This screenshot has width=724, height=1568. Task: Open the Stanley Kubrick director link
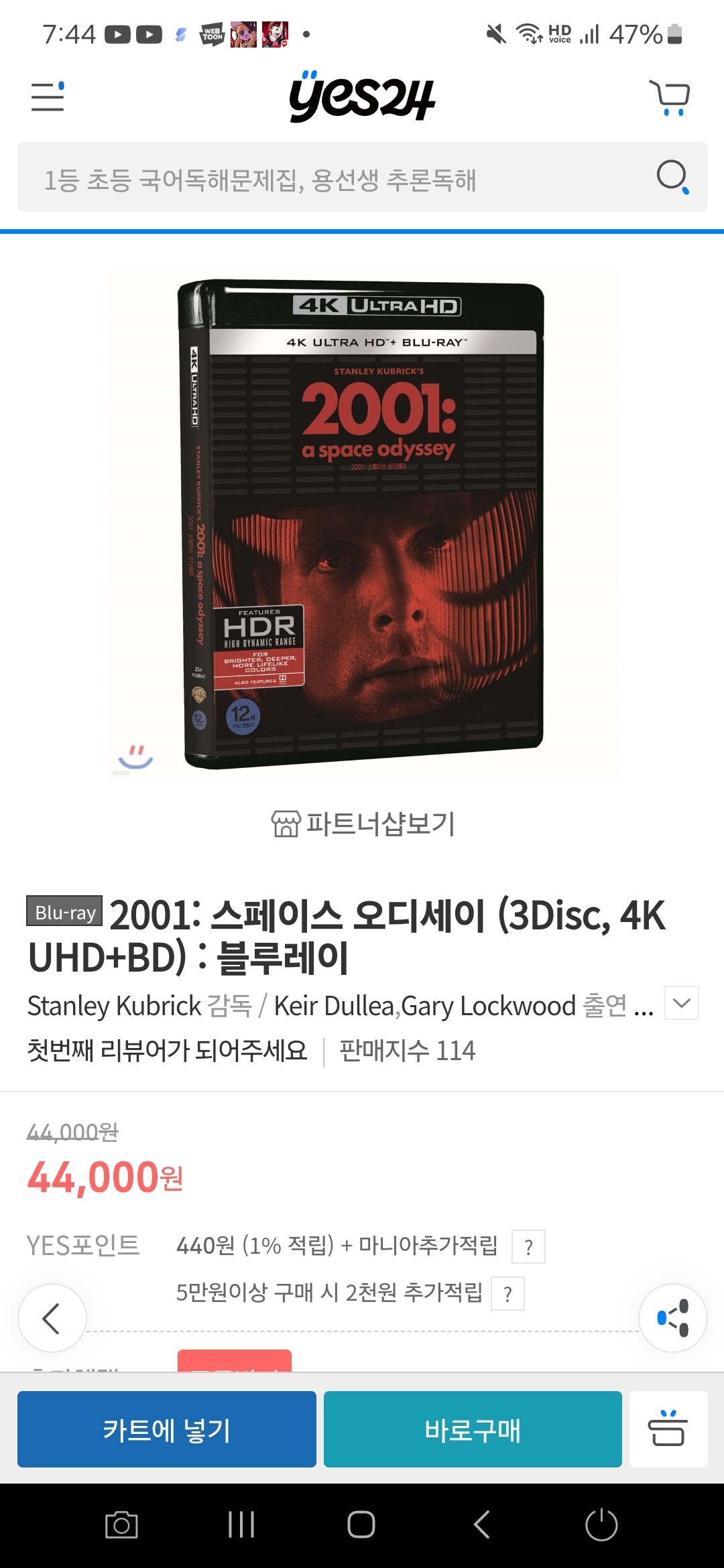point(114,1006)
